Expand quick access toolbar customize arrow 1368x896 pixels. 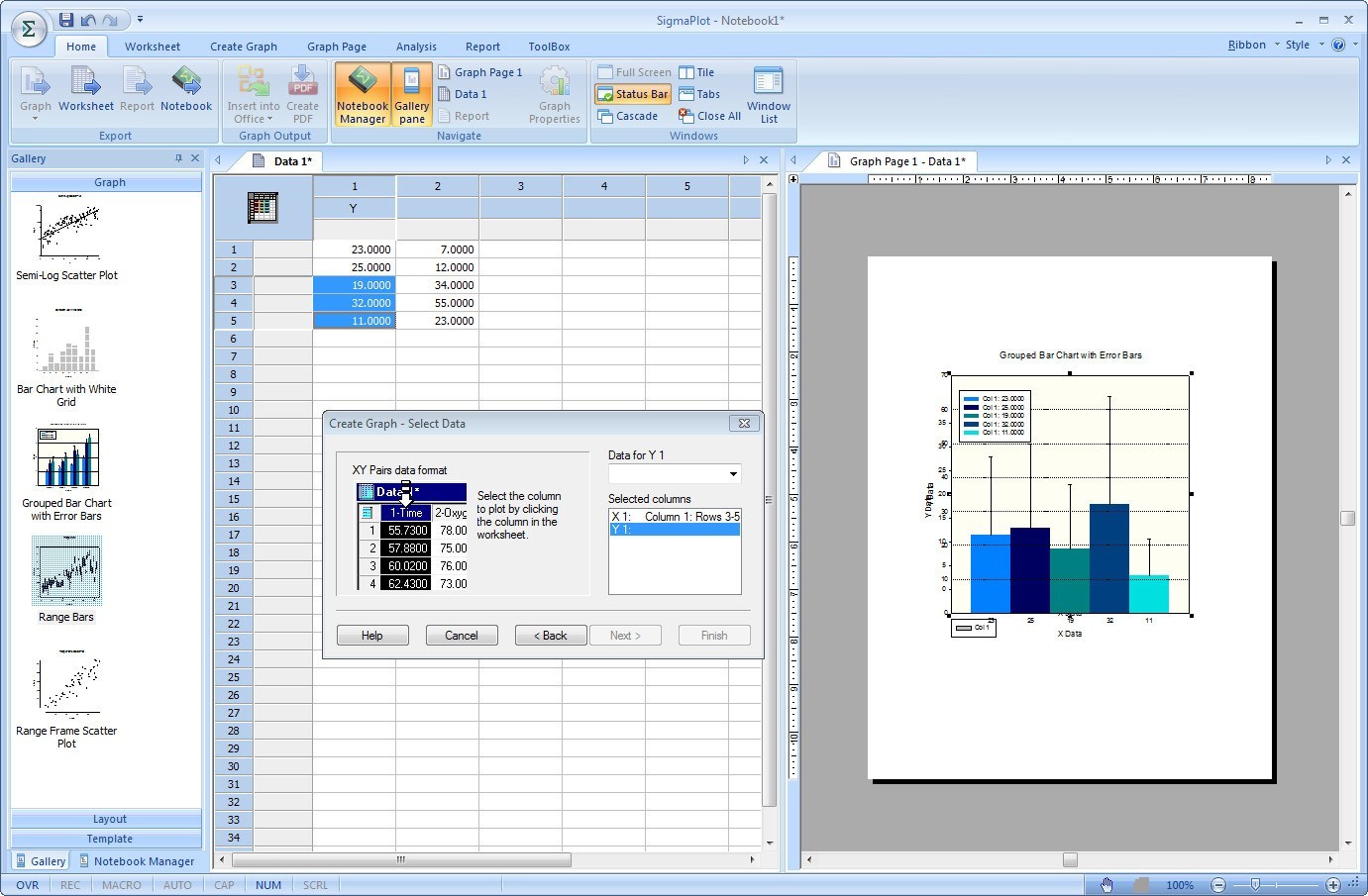coord(141,20)
